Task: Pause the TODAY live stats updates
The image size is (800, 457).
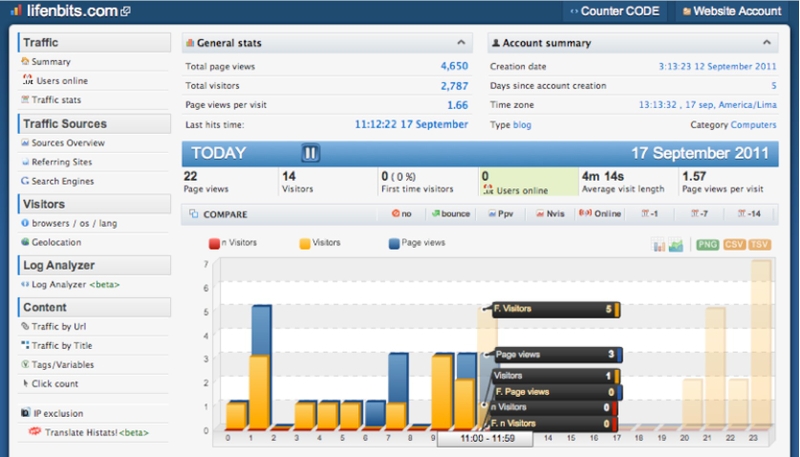Action: click(x=310, y=153)
